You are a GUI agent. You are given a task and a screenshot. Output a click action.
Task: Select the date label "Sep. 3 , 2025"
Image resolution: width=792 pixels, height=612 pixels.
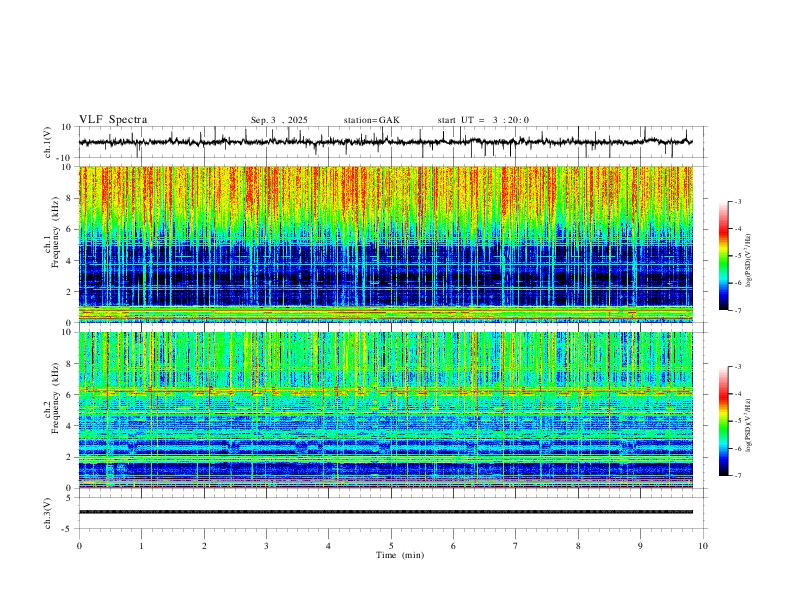pos(279,120)
